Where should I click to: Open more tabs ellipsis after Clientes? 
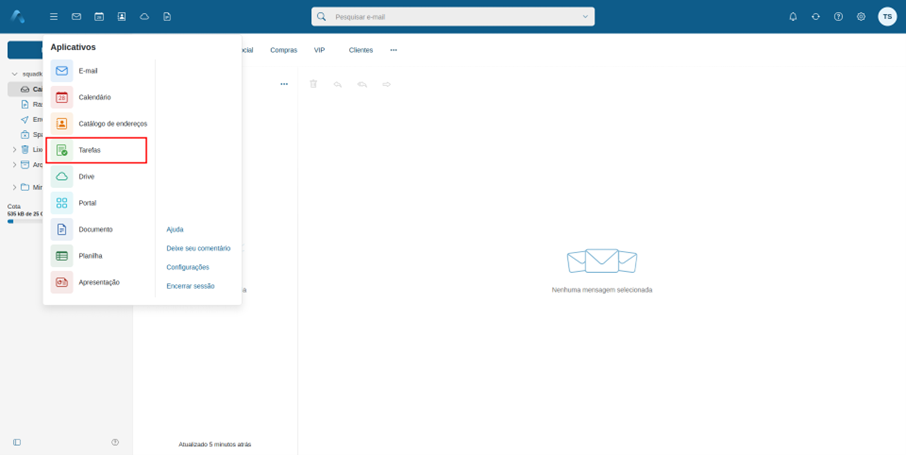pyautogui.click(x=393, y=50)
